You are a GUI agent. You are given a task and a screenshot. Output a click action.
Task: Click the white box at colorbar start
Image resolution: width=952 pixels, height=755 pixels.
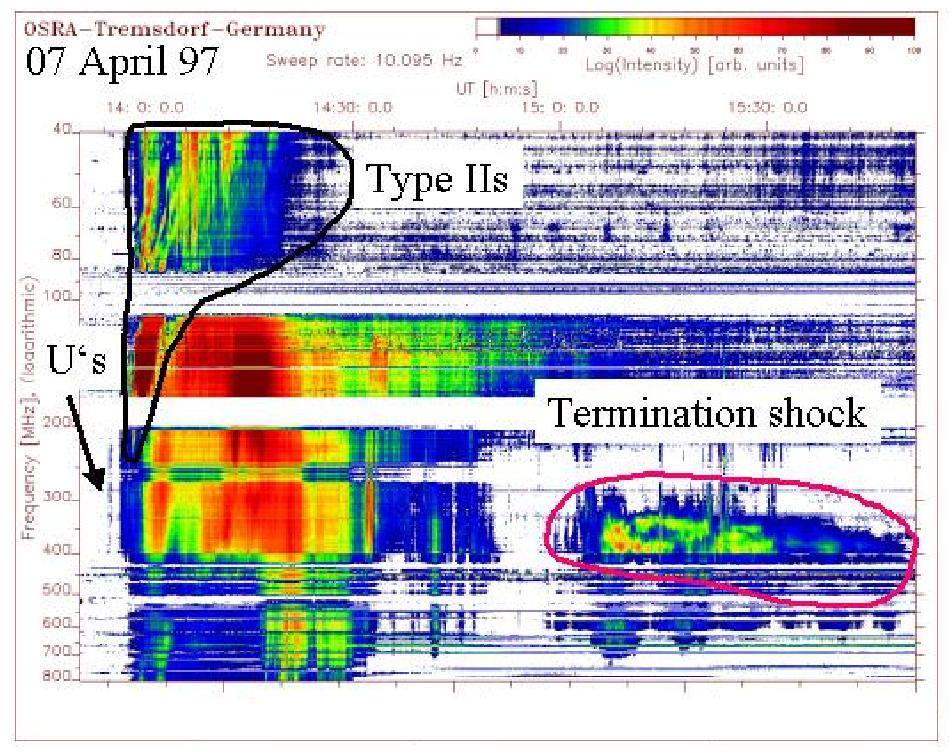[x=486, y=27]
